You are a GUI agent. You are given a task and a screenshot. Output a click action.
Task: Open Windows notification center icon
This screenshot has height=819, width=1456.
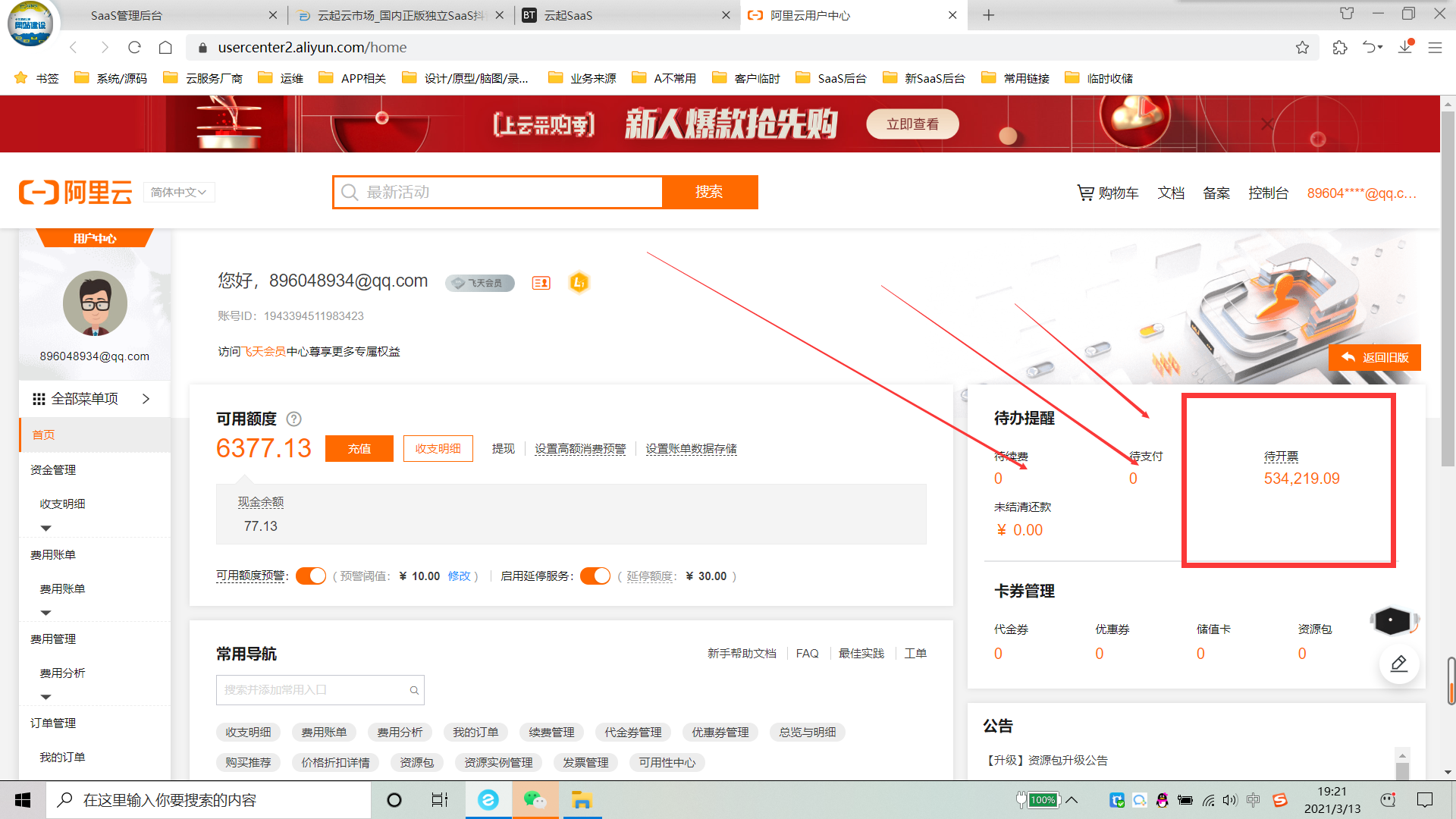click(x=1425, y=800)
